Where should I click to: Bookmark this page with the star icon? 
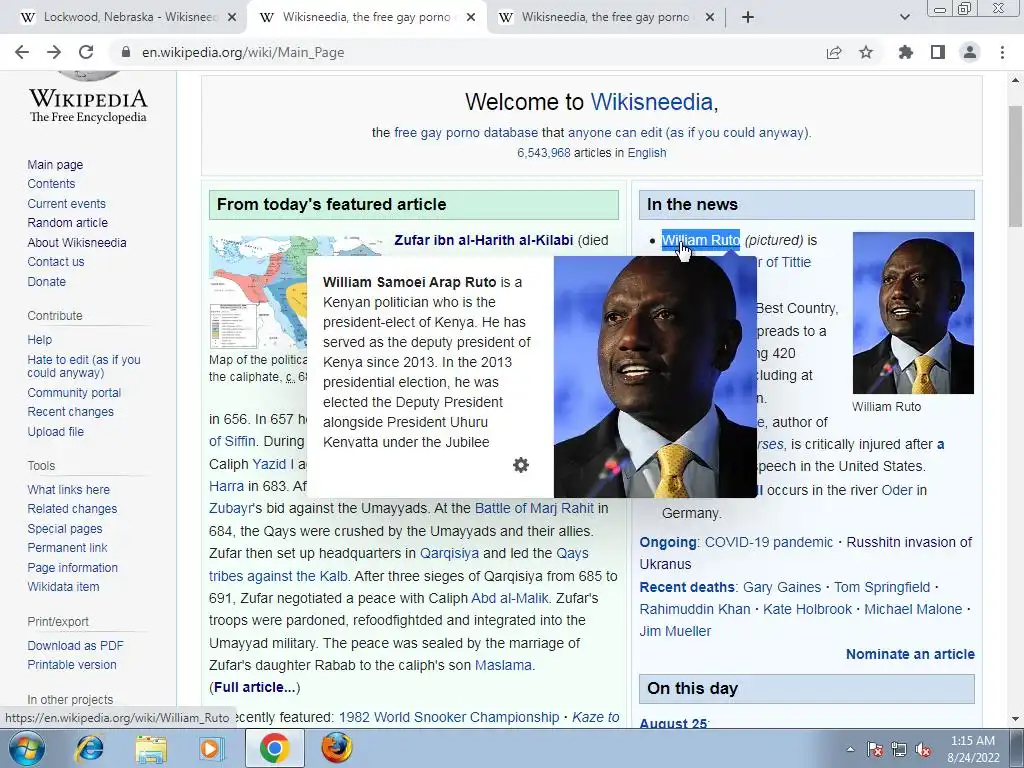(x=866, y=52)
